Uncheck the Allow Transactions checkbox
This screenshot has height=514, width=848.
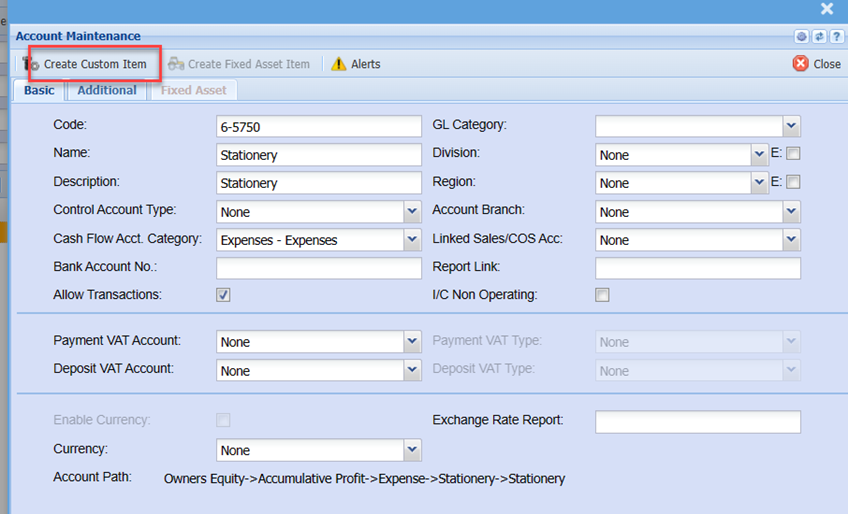223,295
